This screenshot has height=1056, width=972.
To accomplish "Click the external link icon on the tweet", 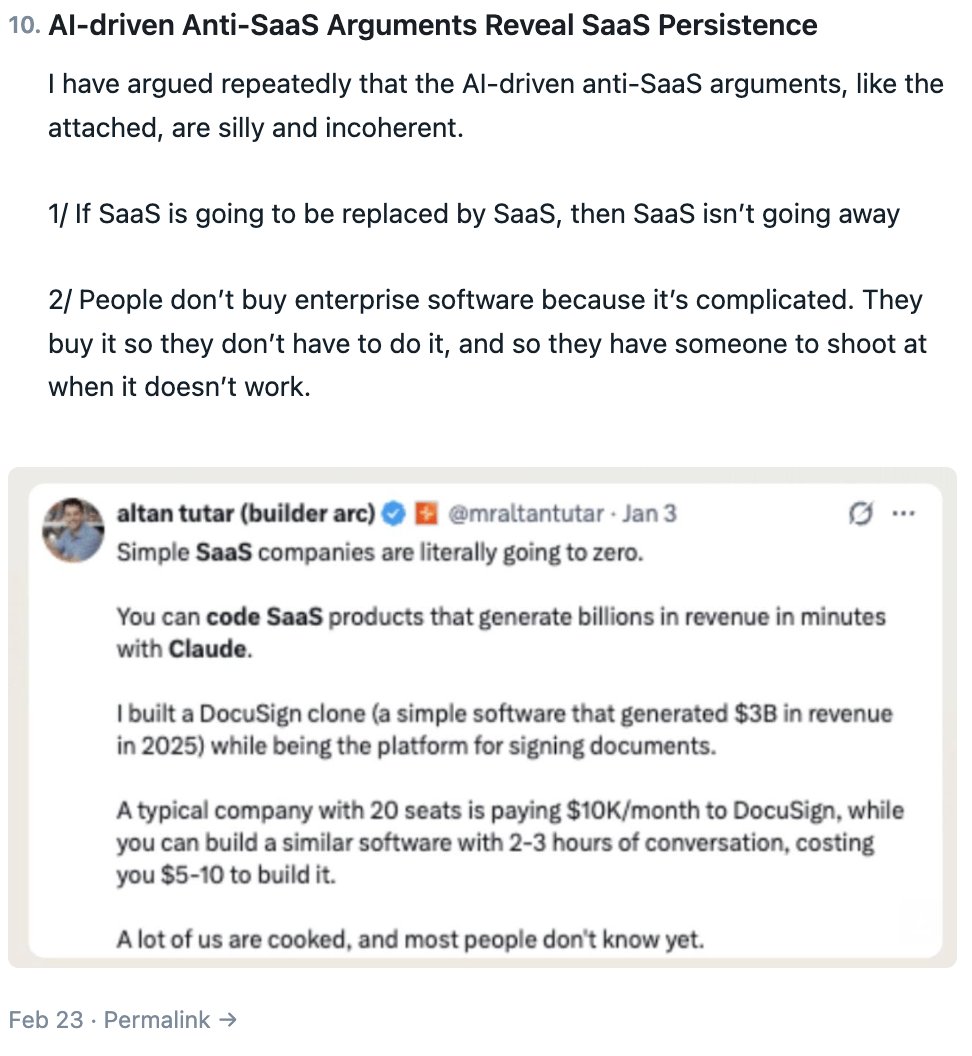I will [862, 512].
